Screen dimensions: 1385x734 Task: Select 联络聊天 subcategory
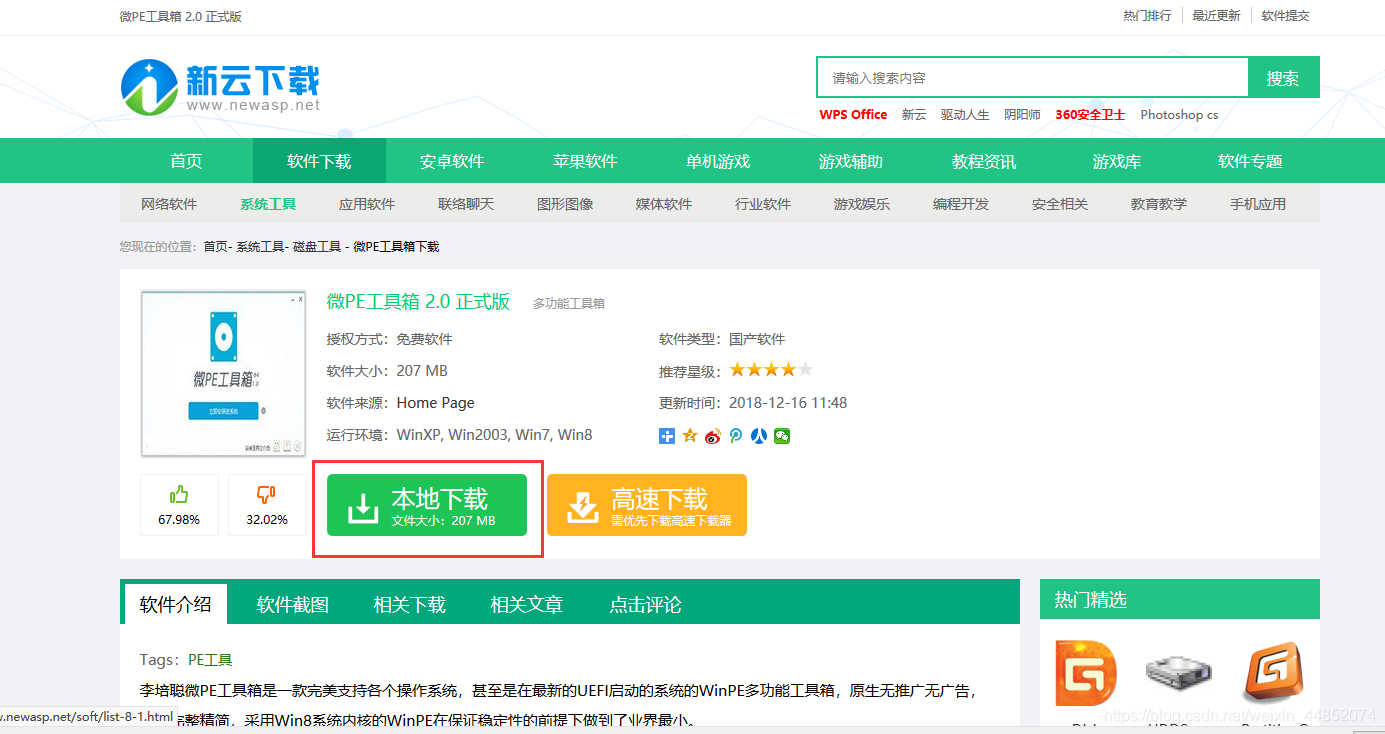click(466, 204)
